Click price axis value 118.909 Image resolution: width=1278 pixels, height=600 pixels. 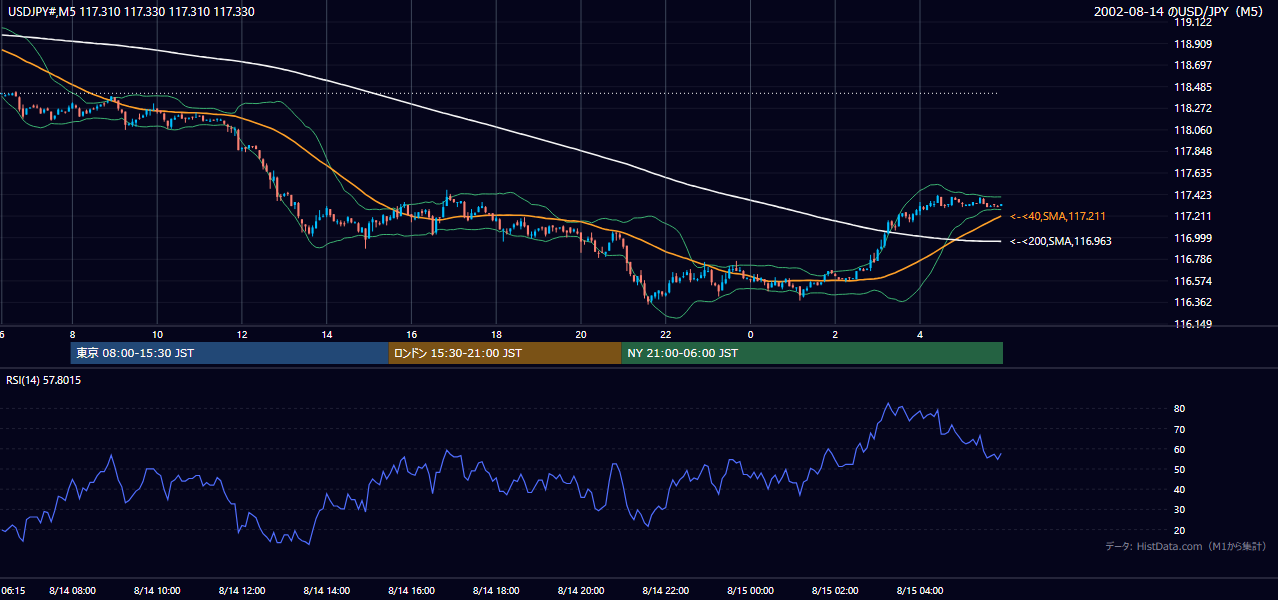(x=1193, y=44)
